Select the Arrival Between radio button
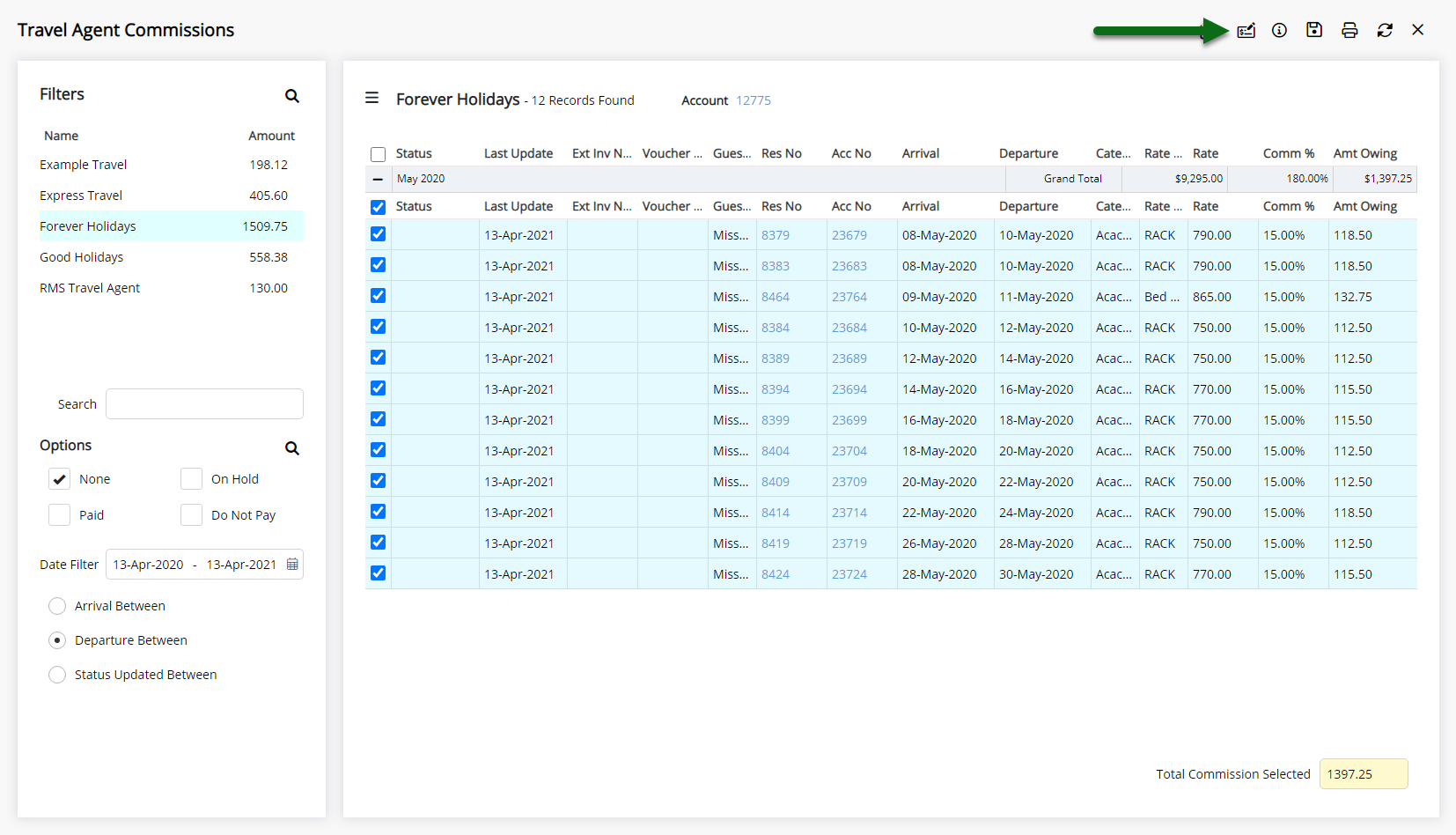 click(57, 606)
